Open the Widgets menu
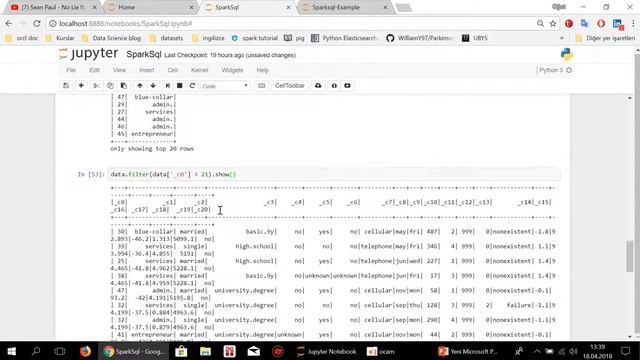The height and width of the screenshot is (360, 640). click(x=232, y=70)
